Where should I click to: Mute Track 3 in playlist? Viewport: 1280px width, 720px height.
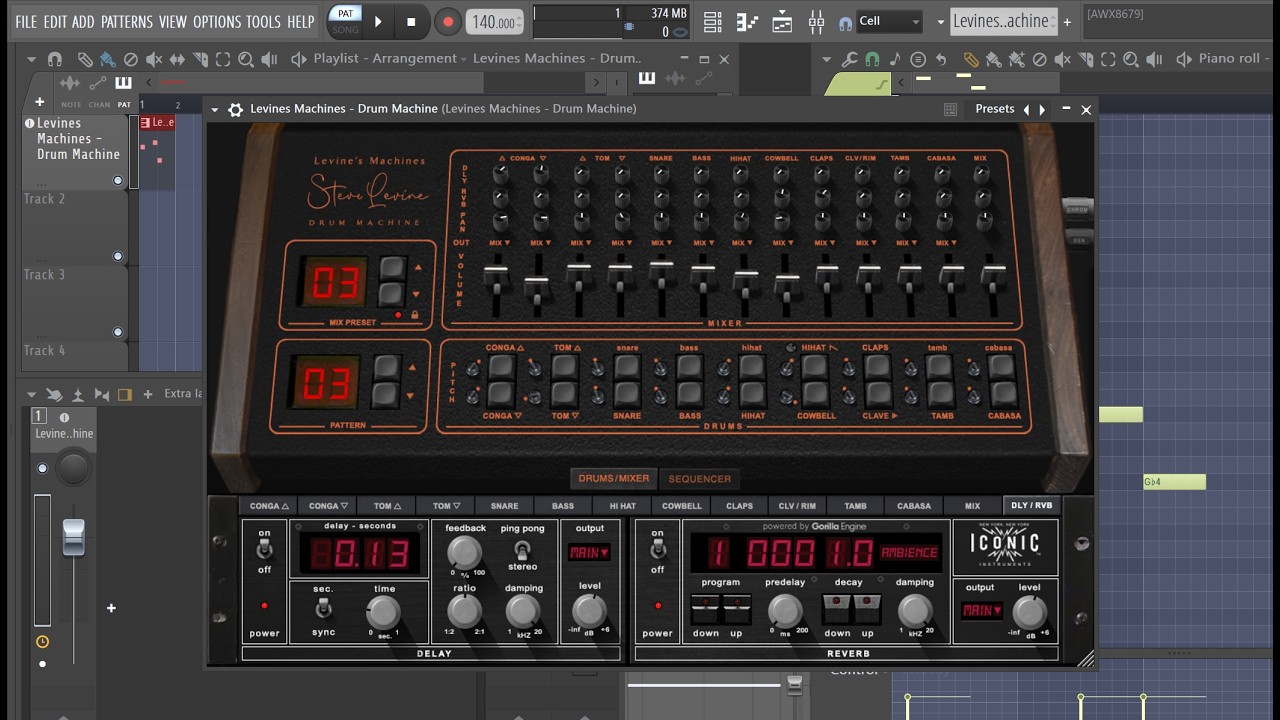(x=118, y=332)
